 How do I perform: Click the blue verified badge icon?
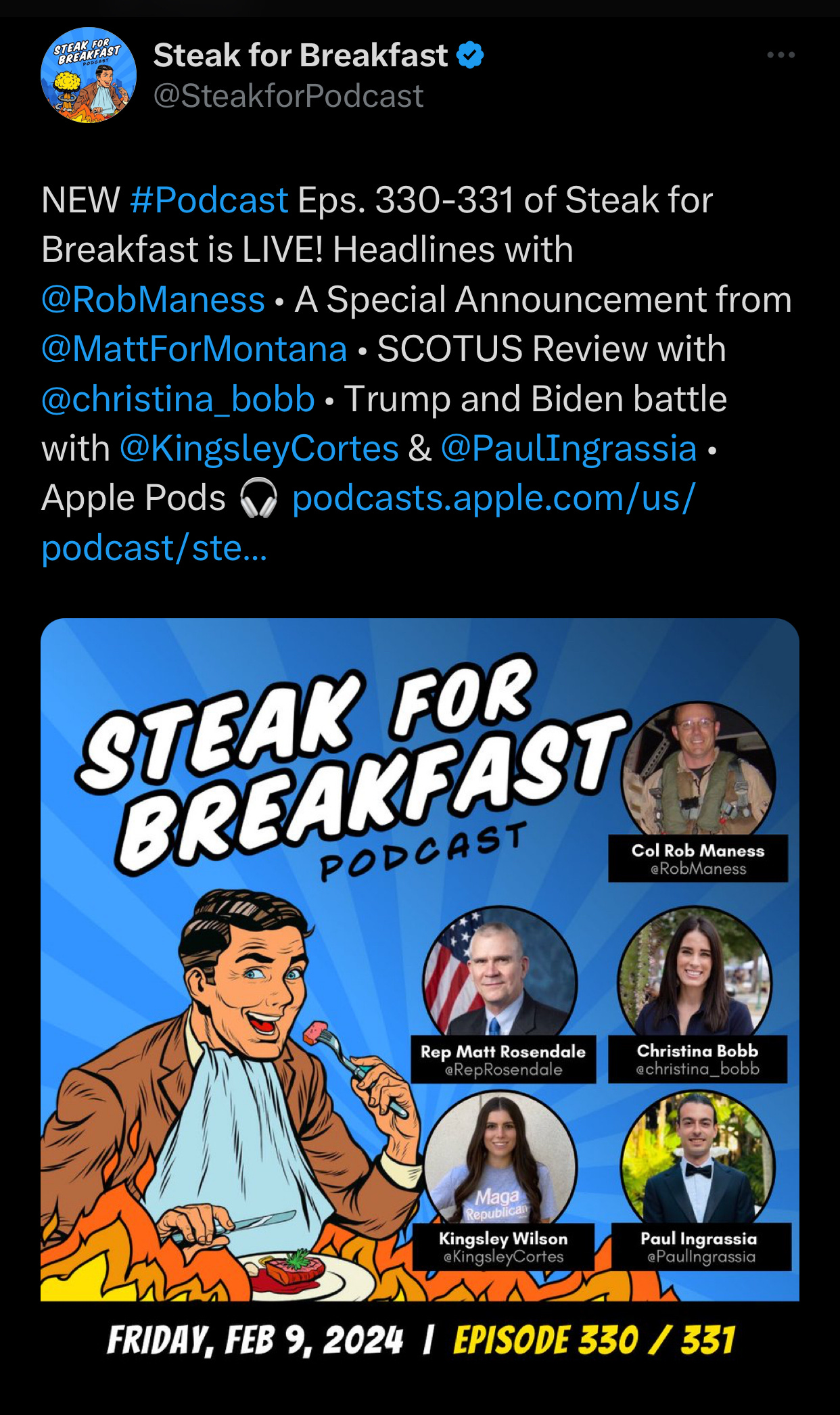[x=471, y=55]
